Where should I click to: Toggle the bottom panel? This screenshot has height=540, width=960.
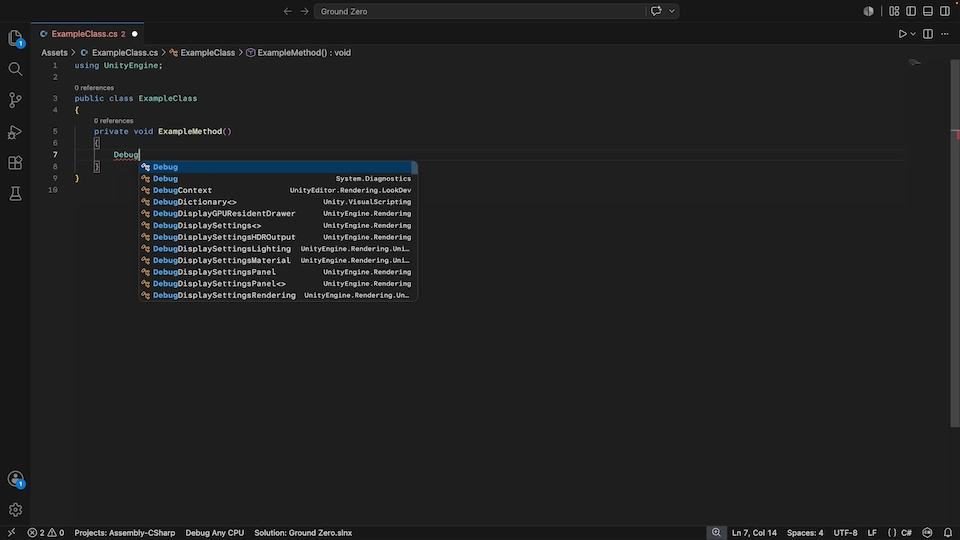pos(928,11)
